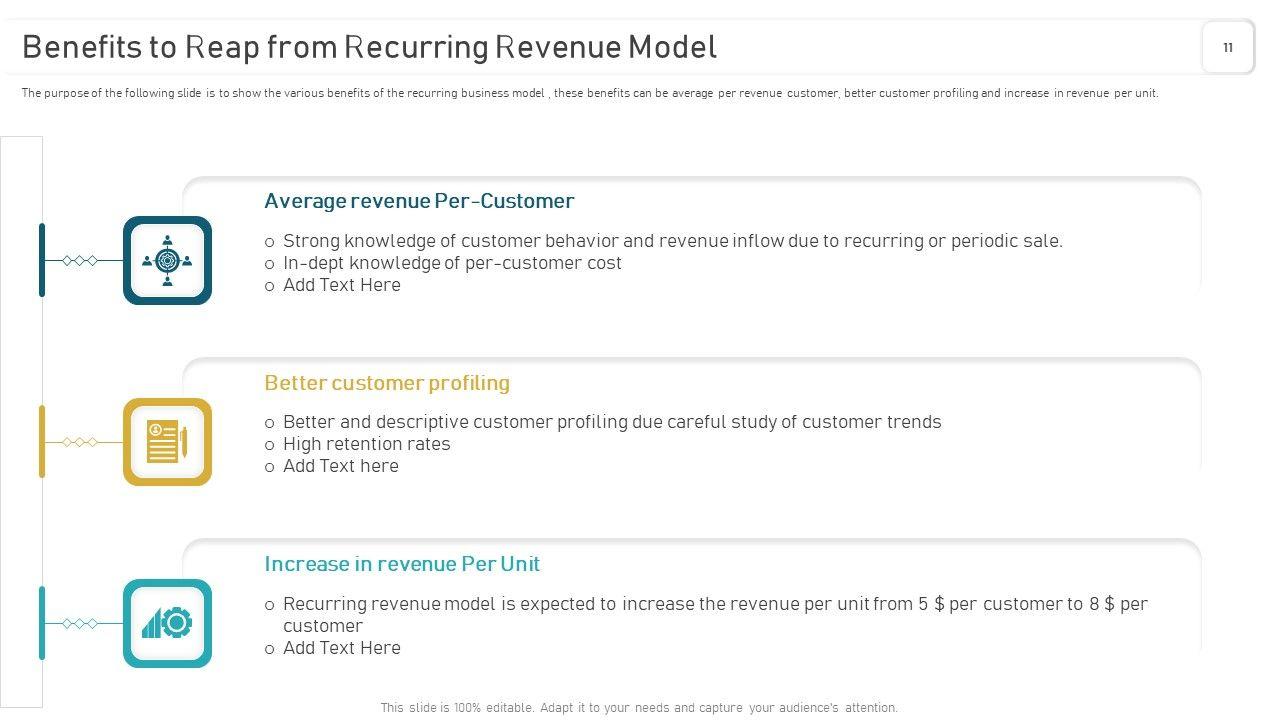The width and height of the screenshot is (1280, 720).
Task: Click the gold vertical bar marker
Action: [42, 441]
